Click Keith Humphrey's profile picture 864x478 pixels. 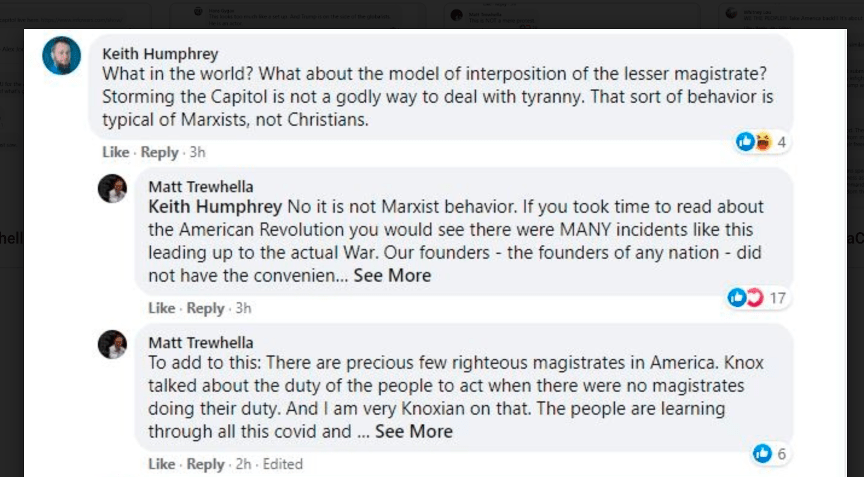[61, 56]
